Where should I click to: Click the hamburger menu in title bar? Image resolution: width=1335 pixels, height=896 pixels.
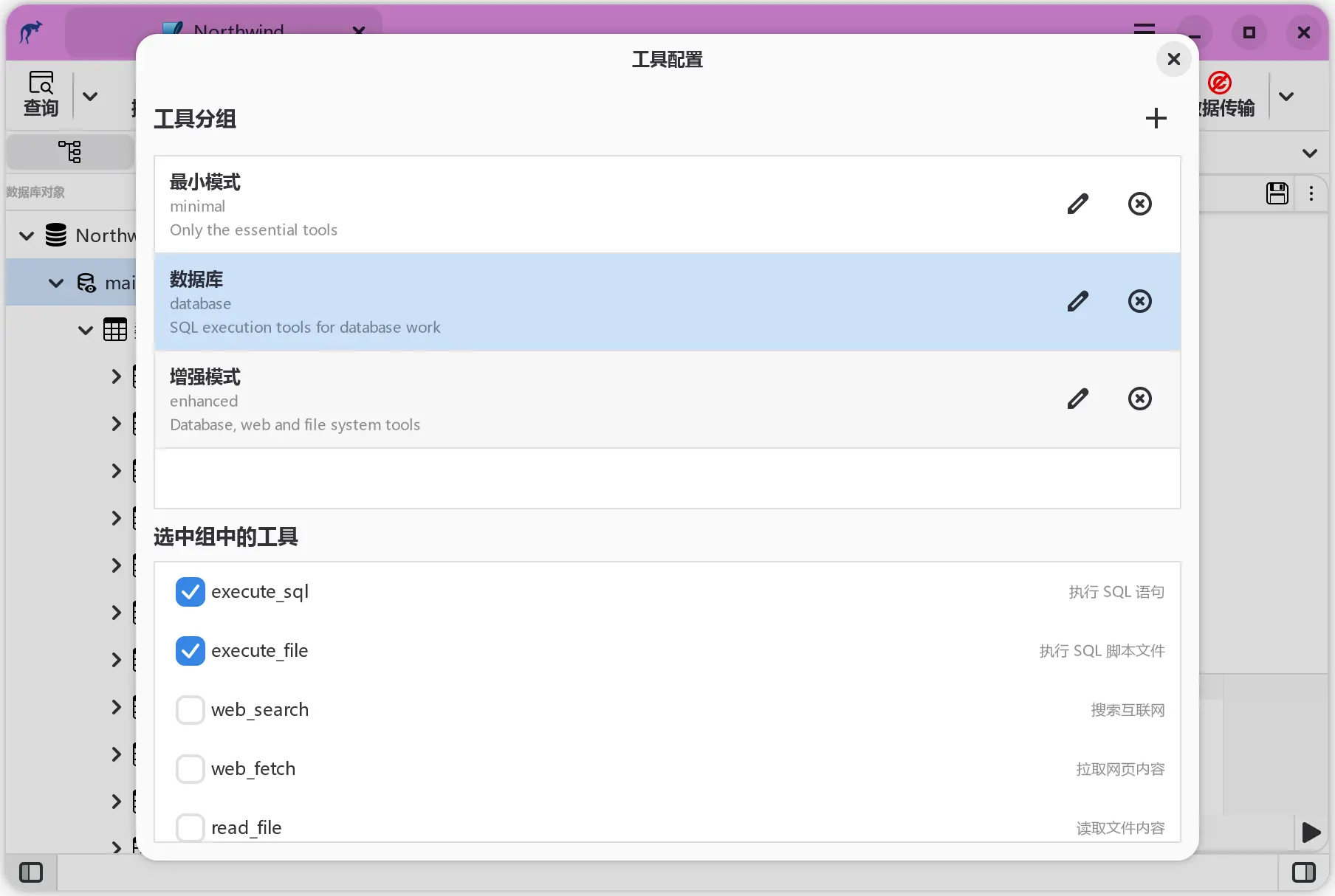1144,30
